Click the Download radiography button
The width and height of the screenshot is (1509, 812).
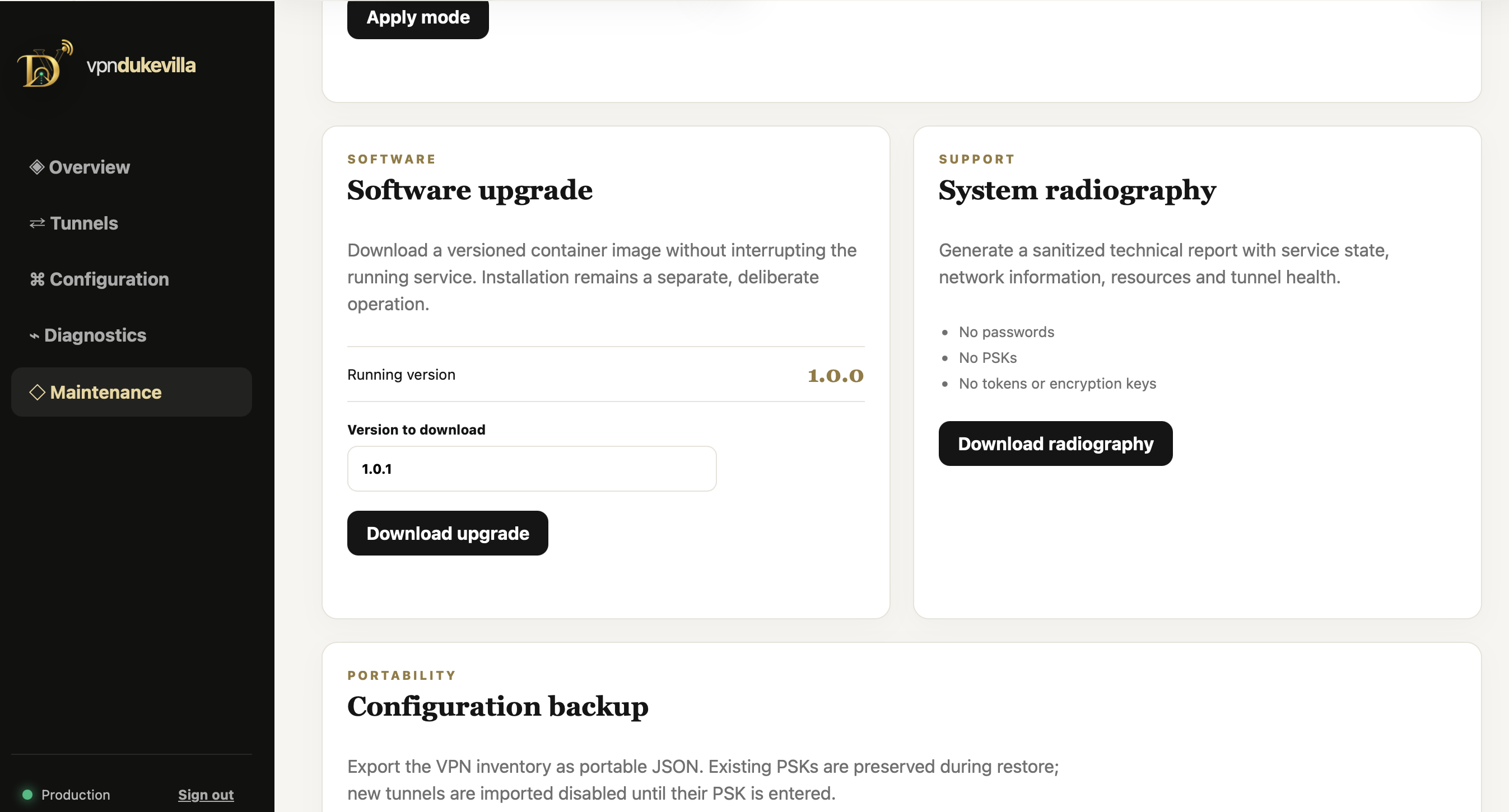[x=1055, y=444]
